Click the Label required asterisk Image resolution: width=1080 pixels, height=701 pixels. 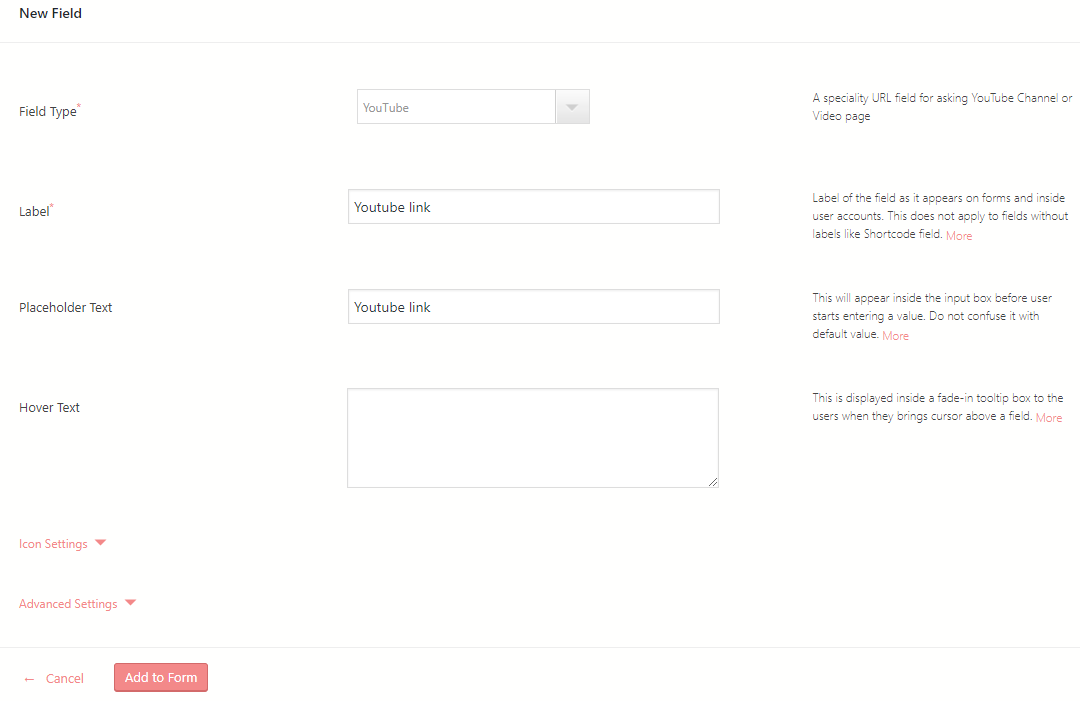click(x=52, y=203)
